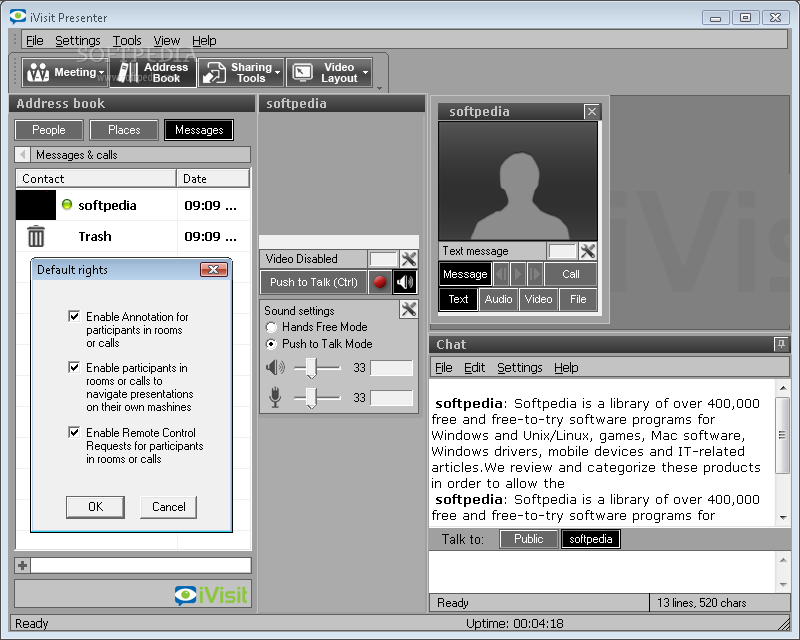
Task: Open the Settings menu in main menu bar
Action: 78,40
